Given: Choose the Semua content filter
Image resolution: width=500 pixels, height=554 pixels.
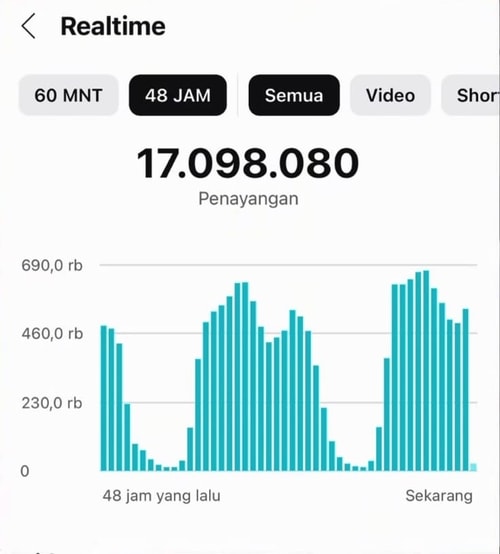Looking at the screenshot, I should pos(294,95).
